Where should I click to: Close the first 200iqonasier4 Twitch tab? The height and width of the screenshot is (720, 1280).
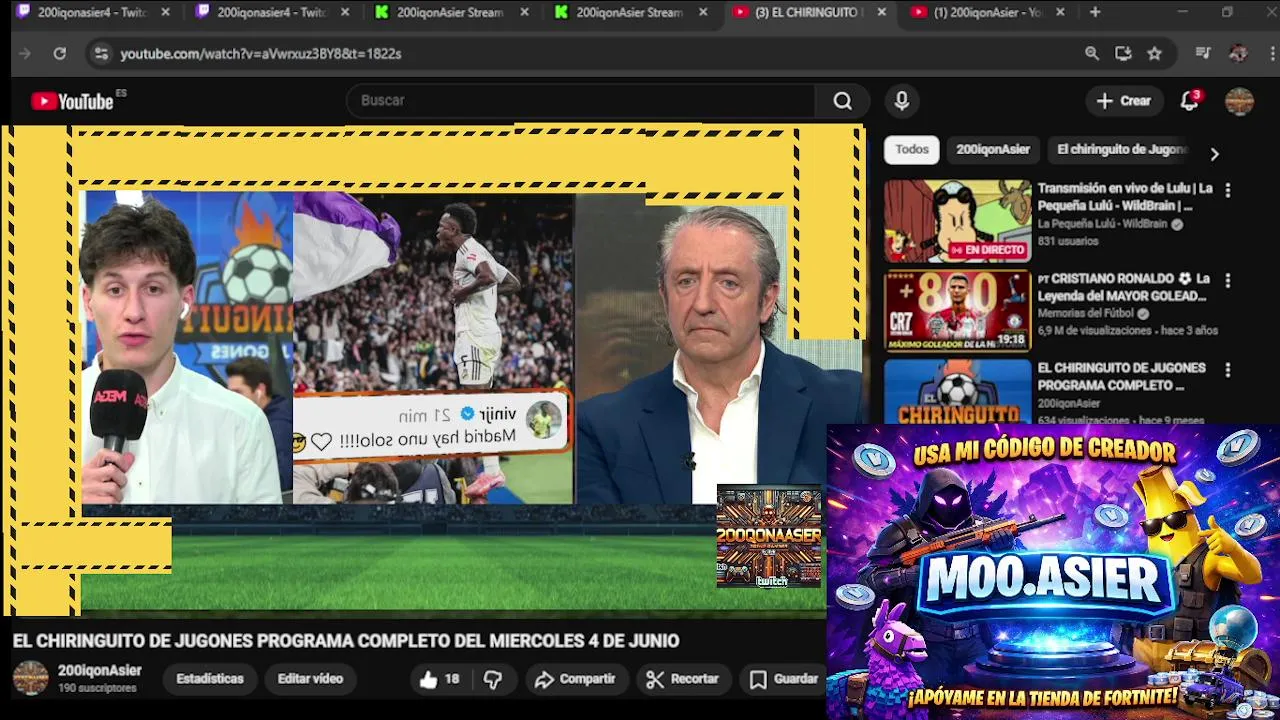[x=165, y=13]
